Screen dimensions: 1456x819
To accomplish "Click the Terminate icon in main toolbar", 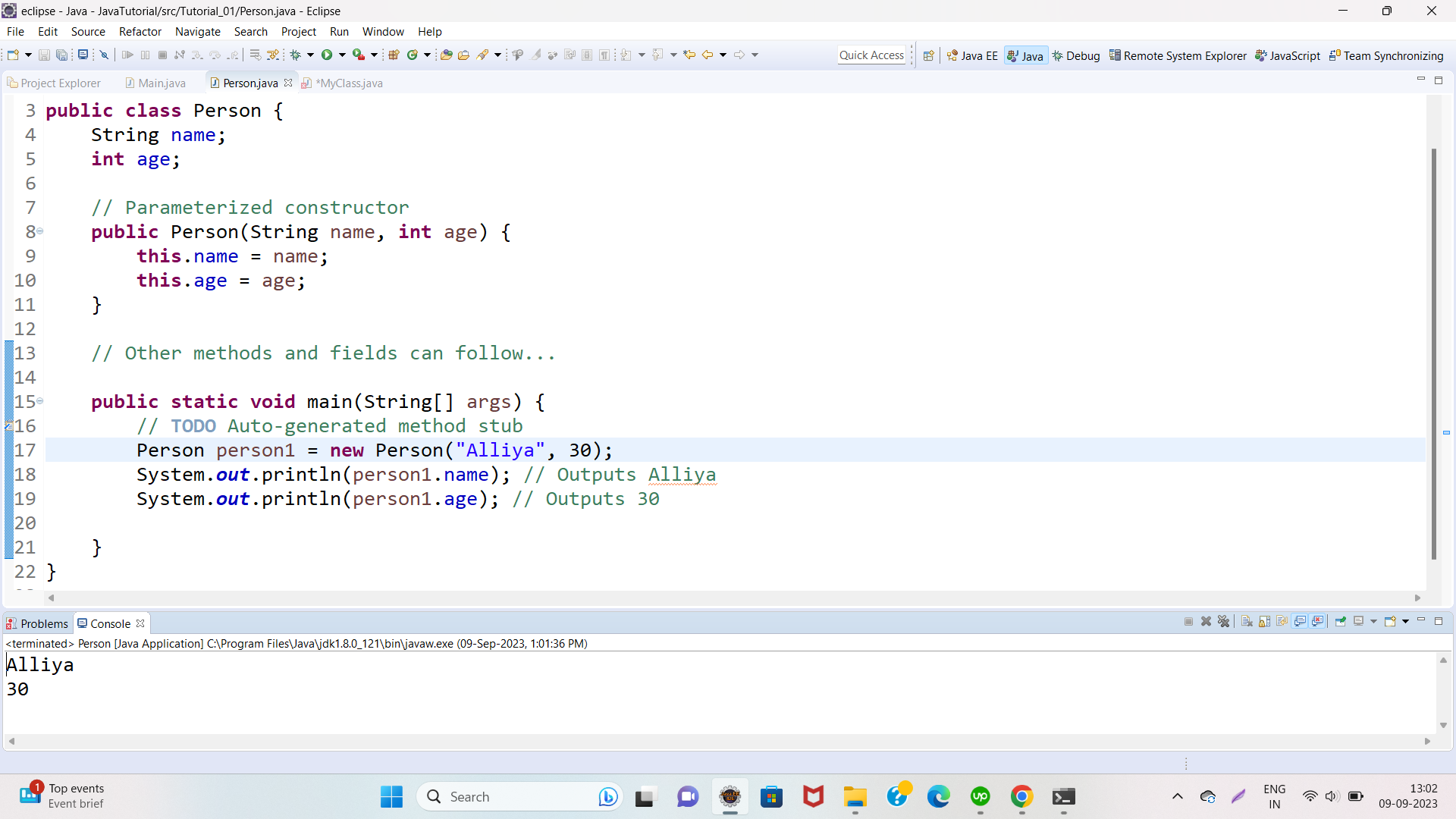I will [162, 55].
